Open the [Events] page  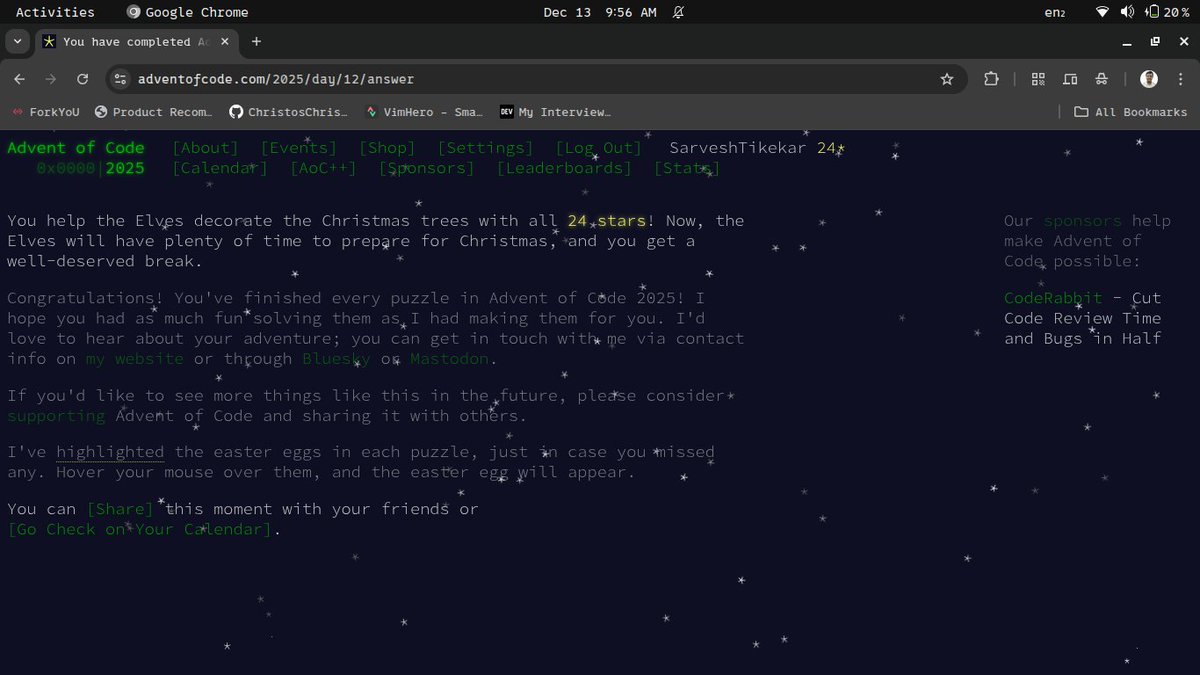[299, 148]
